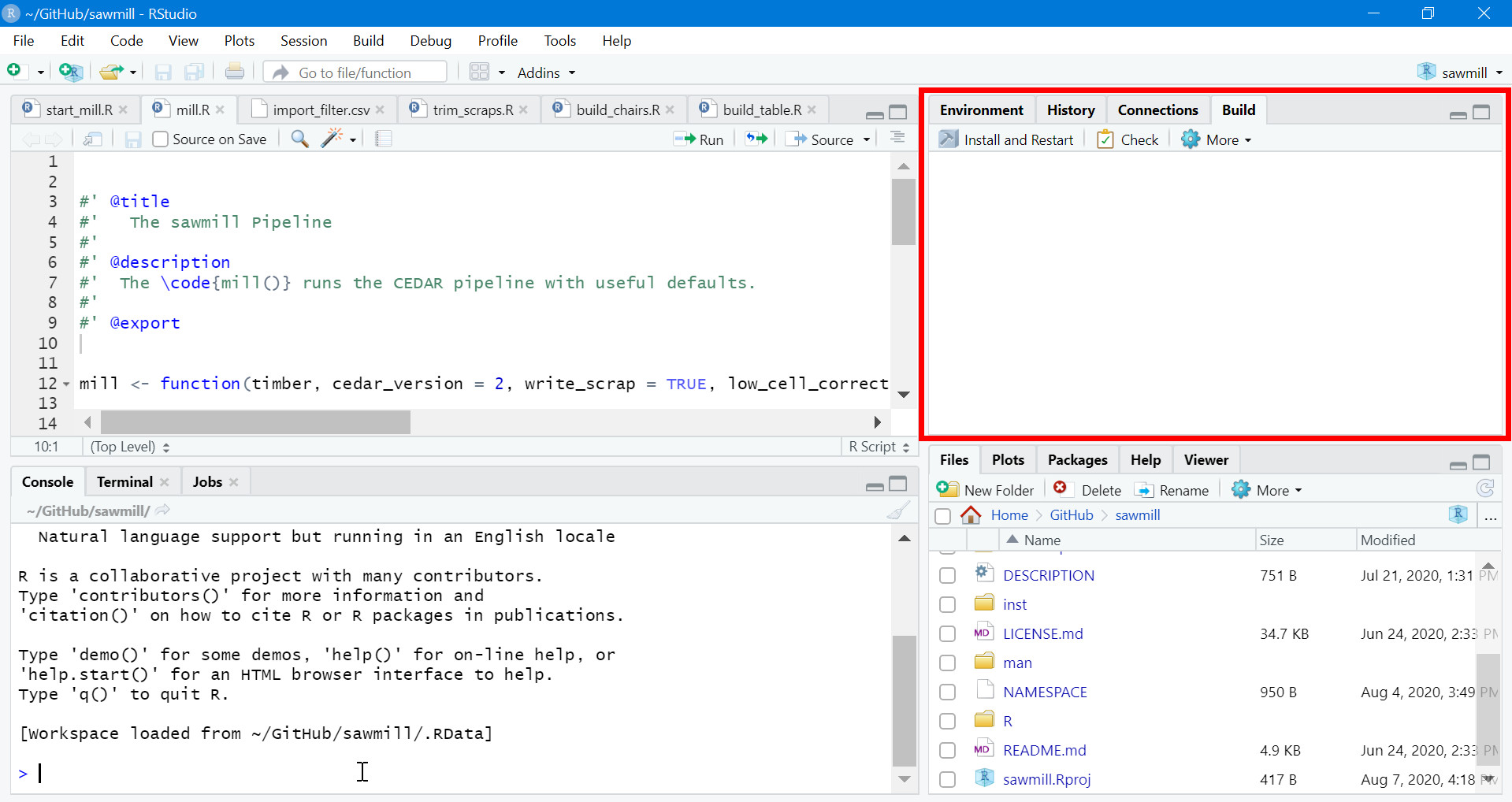The height and width of the screenshot is (802, 1512).
Task: Click the Home house icon in Files path
Action: [x=971, y=515]
